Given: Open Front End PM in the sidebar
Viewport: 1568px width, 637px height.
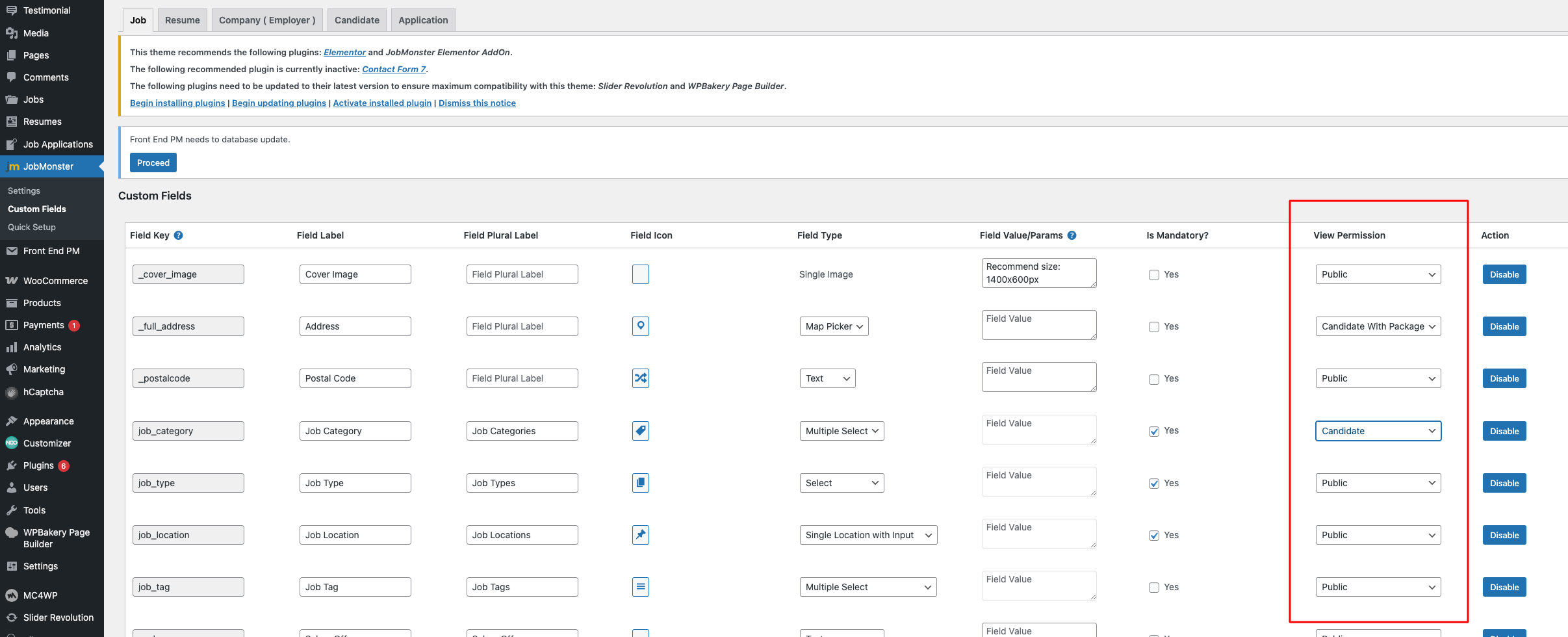Looking at the screenshot, I should [x=52, y=251].
